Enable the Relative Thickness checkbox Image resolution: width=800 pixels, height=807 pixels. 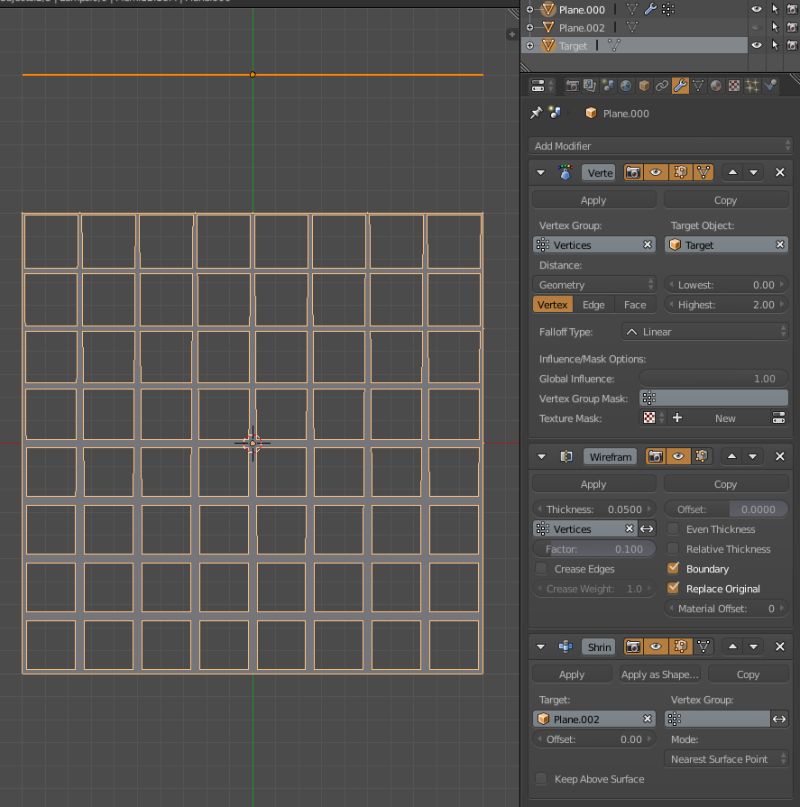[x=673, y=549]
